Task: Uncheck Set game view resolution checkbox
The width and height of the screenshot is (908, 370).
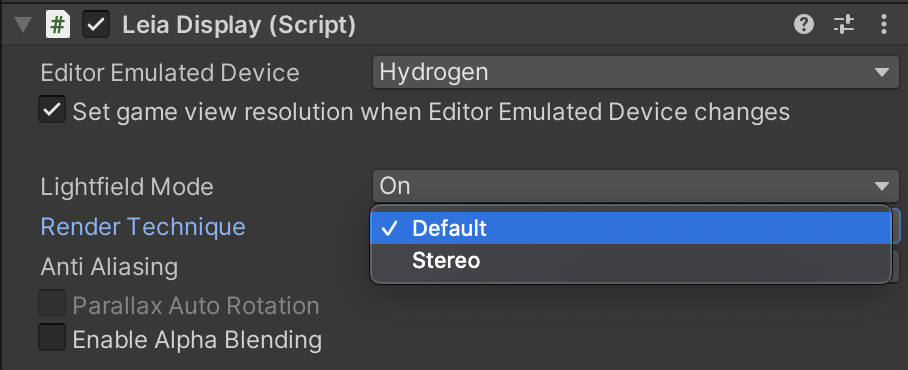Action: pyautogui.click(x=52, y=110)
